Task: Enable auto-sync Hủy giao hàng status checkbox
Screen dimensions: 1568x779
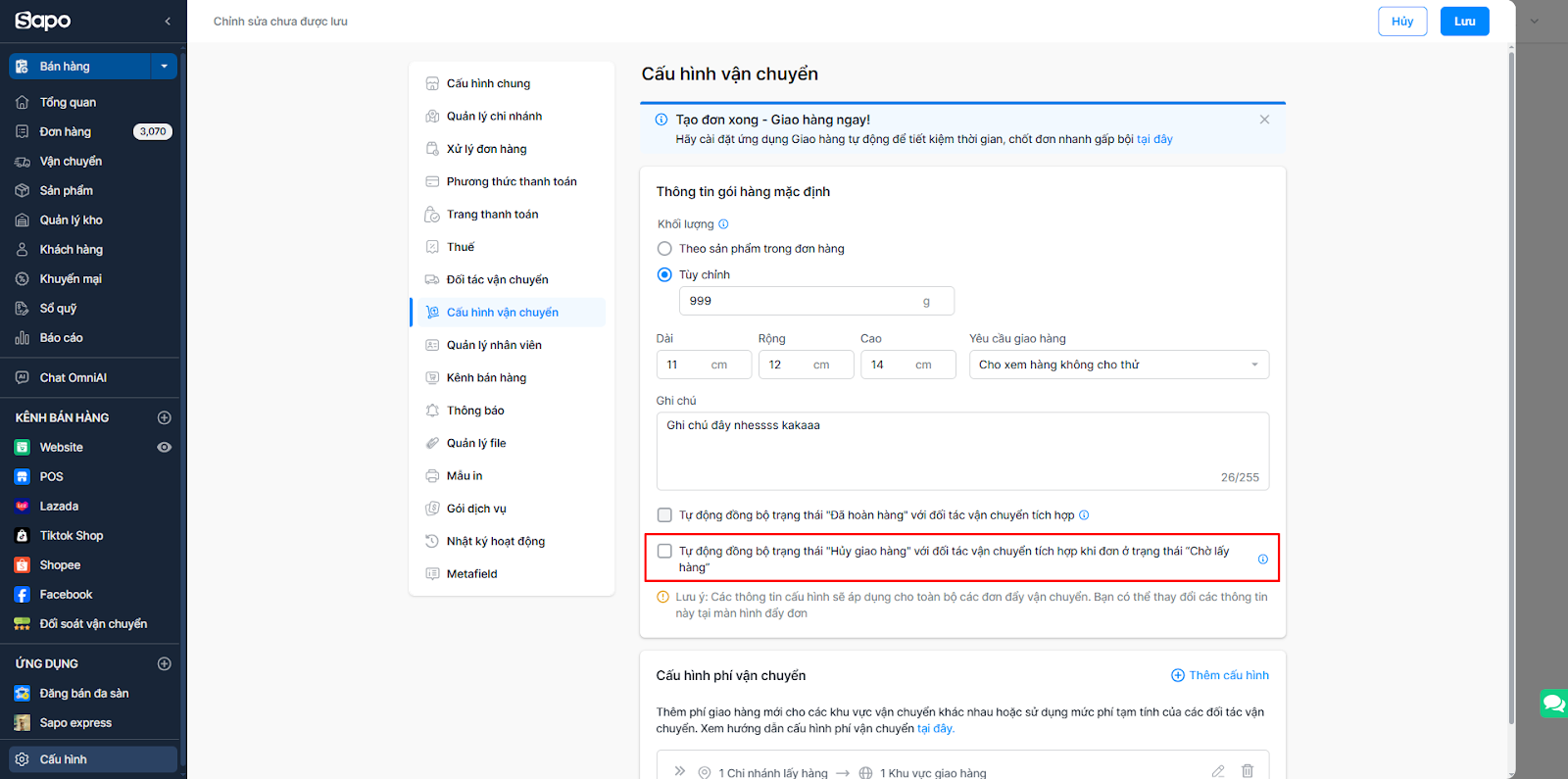Action: pyautogui.click(x=664, y=552)
